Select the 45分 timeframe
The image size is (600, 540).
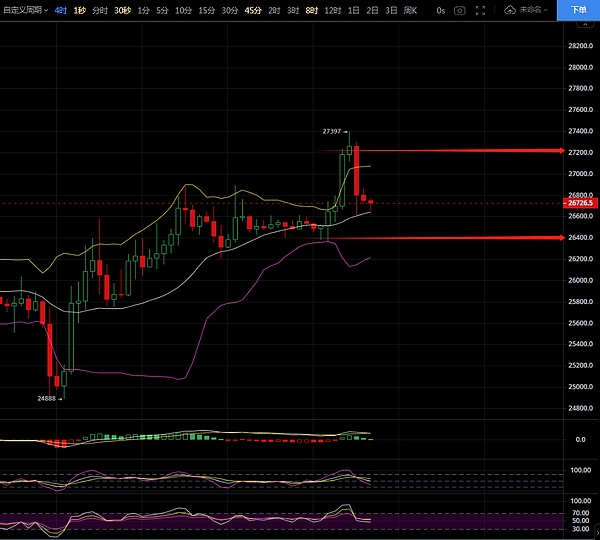252,9
